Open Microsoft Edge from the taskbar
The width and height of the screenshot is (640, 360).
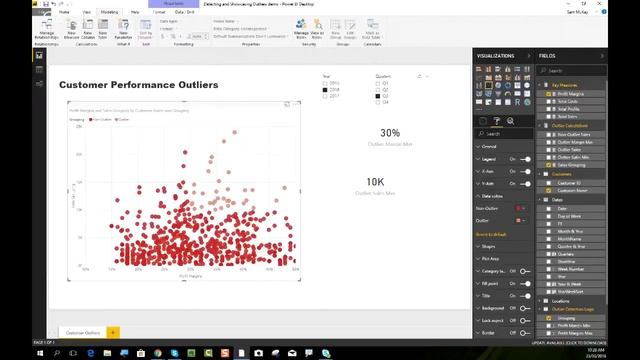(x=91, y=353)
